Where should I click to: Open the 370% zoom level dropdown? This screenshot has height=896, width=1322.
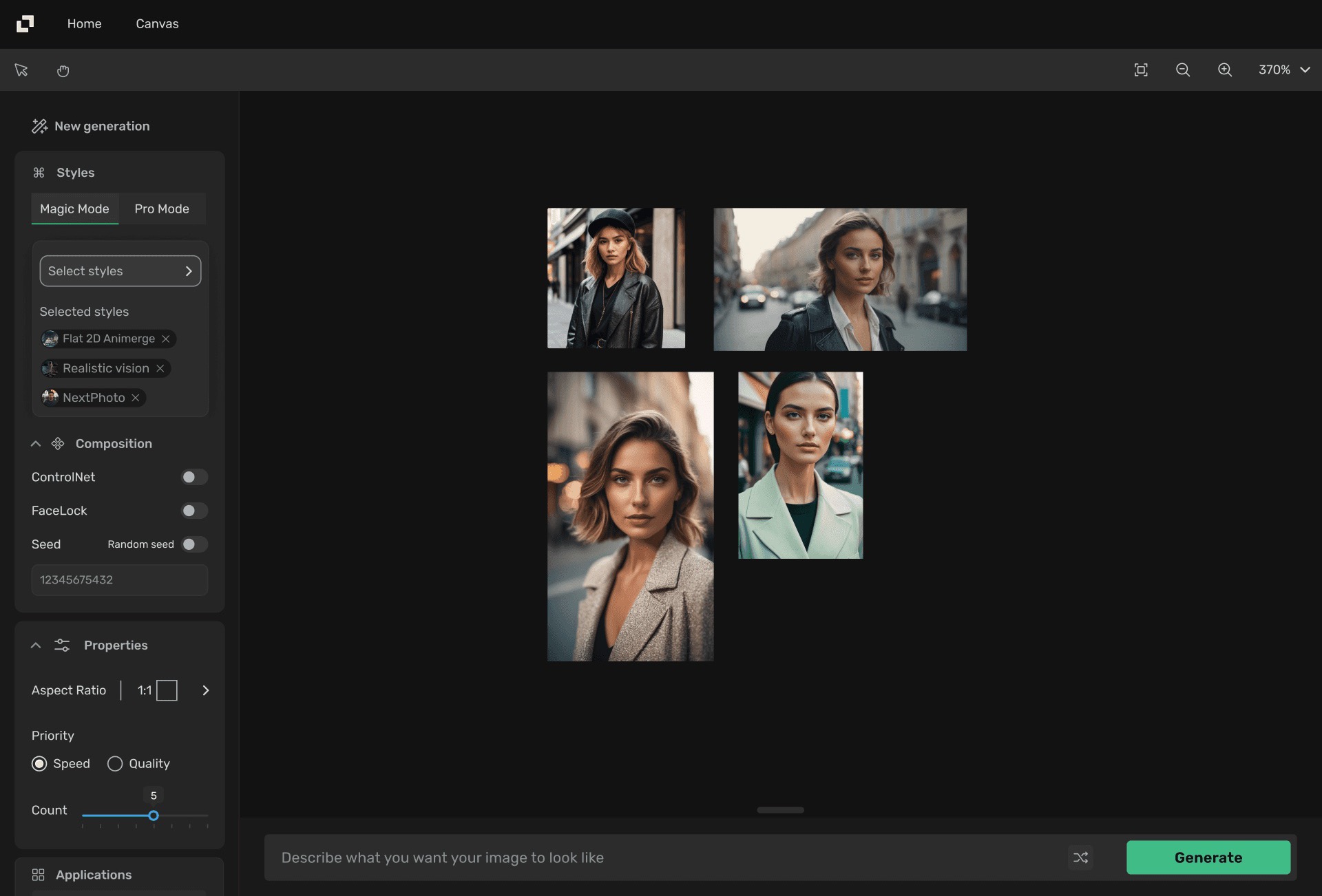pos(1284,70)
